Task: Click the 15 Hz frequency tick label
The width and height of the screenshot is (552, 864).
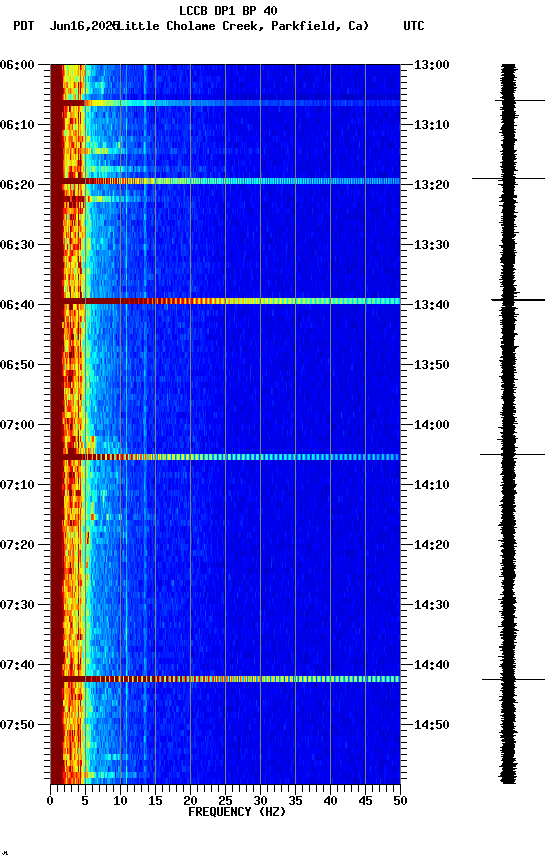Action: [155, 801]
